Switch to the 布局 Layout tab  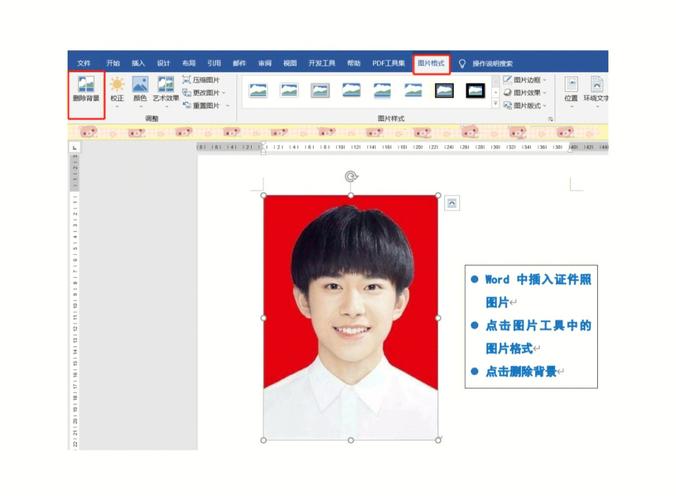click(x=189, y=63)
